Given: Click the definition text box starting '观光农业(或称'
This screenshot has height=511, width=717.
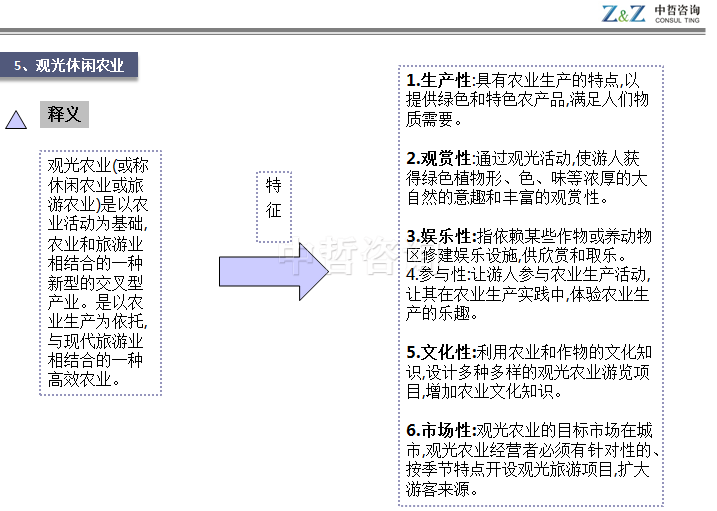Looking at the screenshot, I should tap(100, 272).
